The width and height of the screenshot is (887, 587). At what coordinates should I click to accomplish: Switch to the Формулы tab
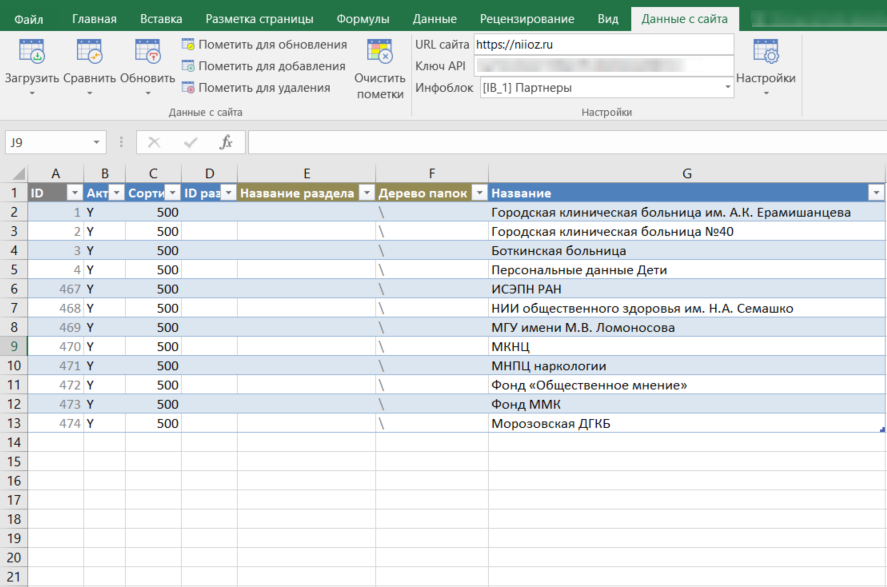[x=363, y=18]
